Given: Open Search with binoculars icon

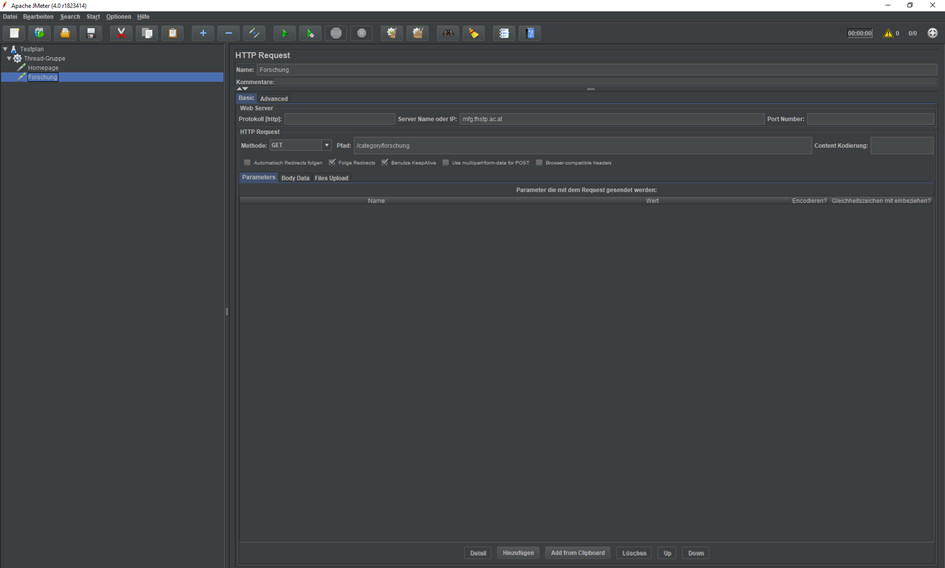Looking at the screenshot, I should click(448, 33).
